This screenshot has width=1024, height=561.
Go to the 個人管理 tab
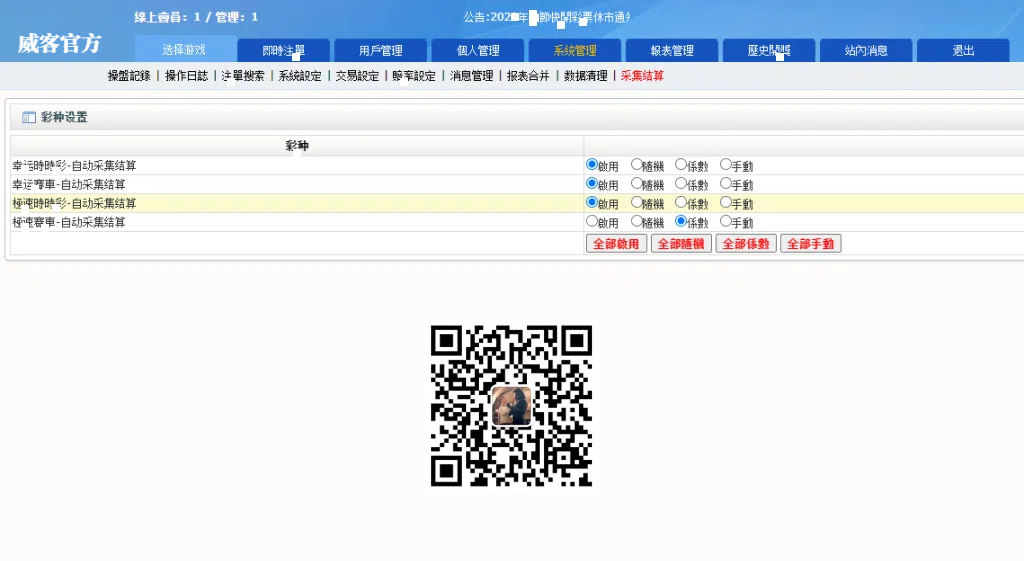coord(478,50)
